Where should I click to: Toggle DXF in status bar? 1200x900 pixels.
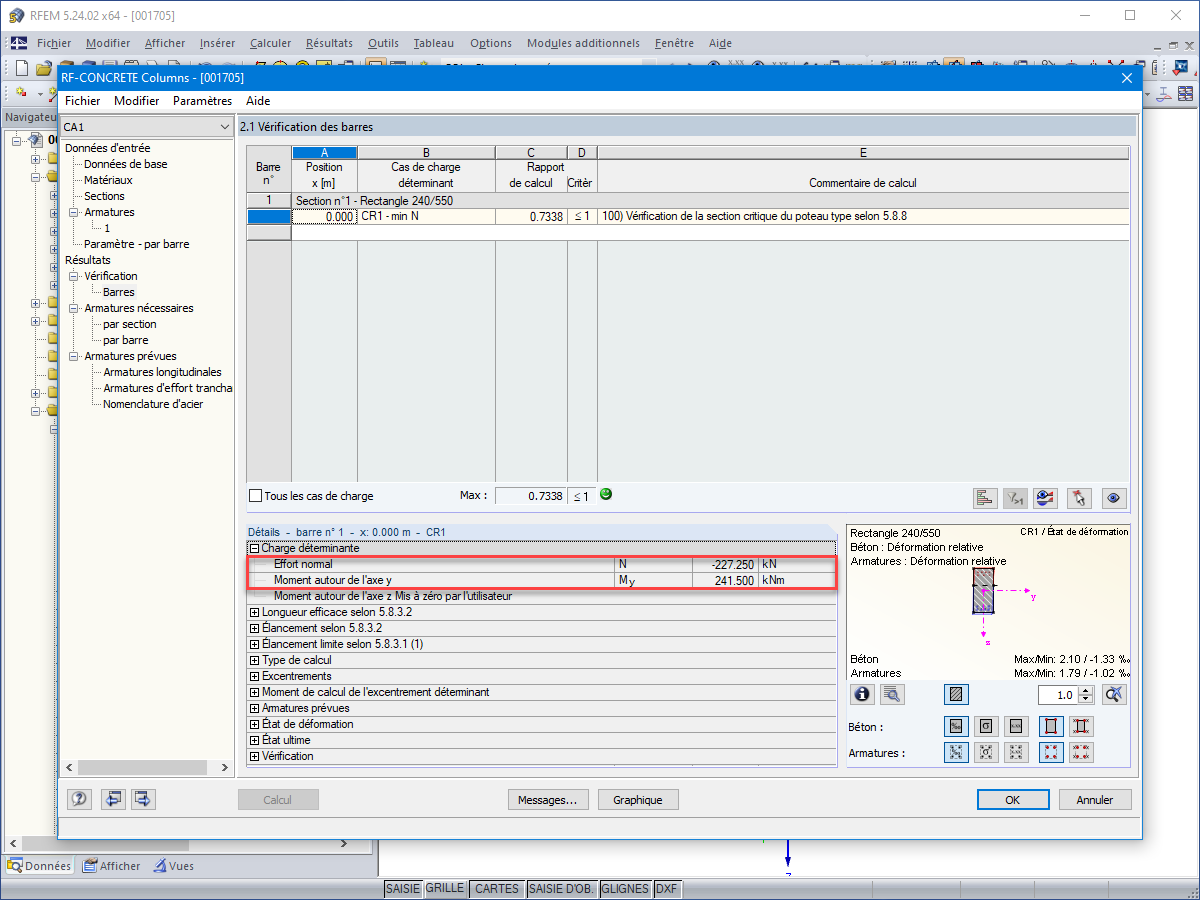(x=667, y=889)
